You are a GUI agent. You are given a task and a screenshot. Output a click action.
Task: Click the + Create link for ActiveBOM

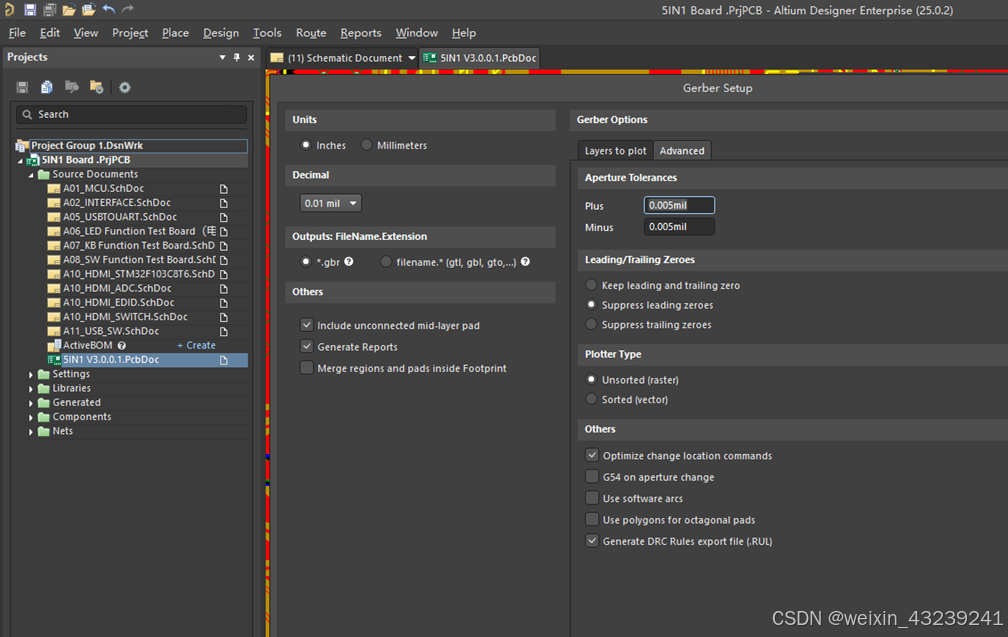tap(196, 345)
